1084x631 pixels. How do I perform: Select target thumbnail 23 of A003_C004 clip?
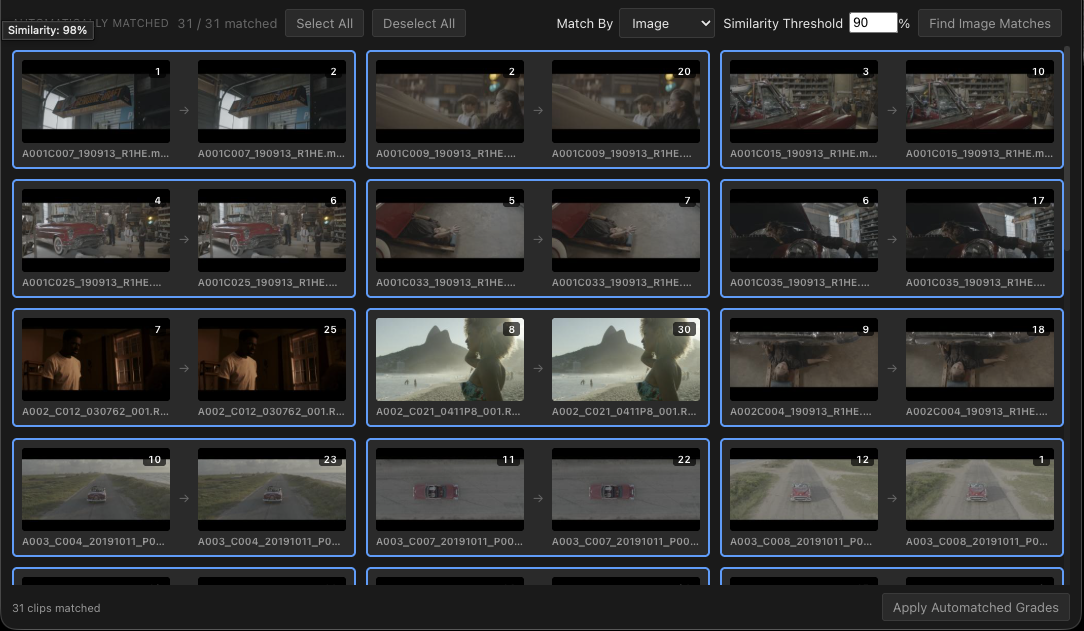(x=272, y=489)
